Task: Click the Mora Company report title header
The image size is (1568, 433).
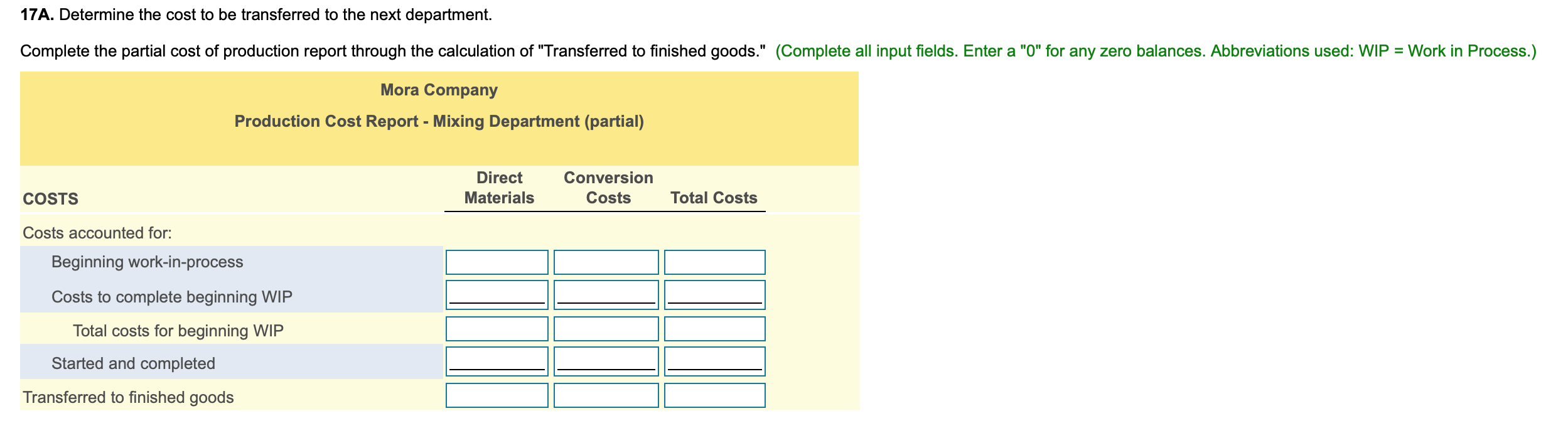Action: tap(438, 90)
